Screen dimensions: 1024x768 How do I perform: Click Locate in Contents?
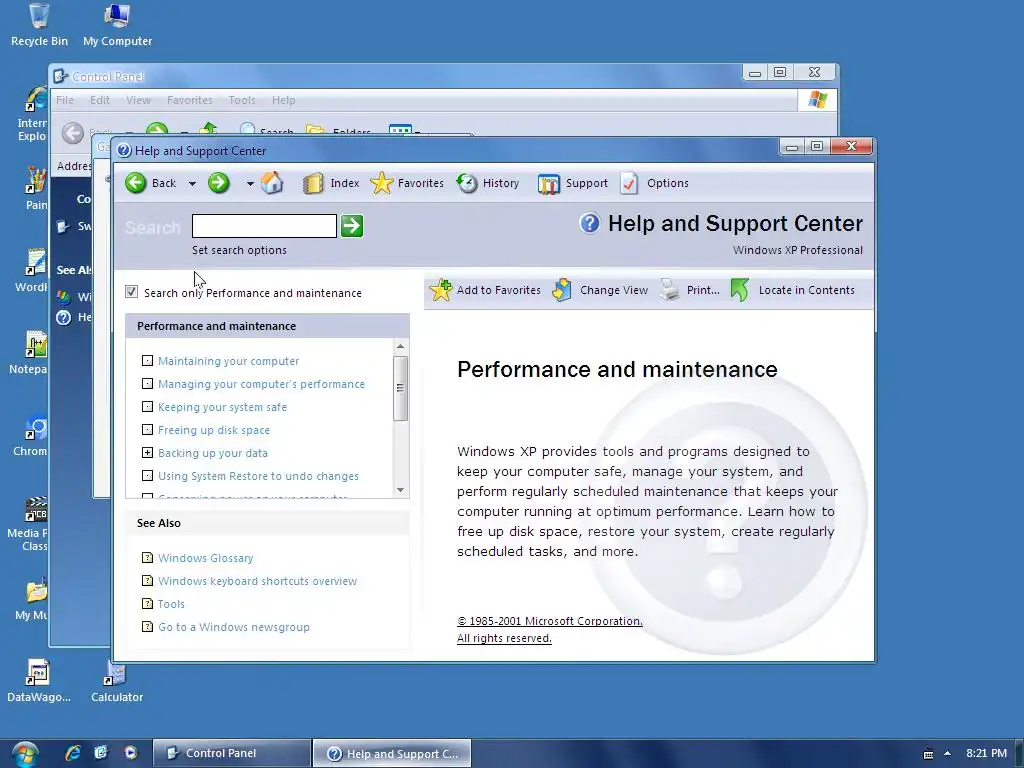pyautogui.click(x=792, y=290)
